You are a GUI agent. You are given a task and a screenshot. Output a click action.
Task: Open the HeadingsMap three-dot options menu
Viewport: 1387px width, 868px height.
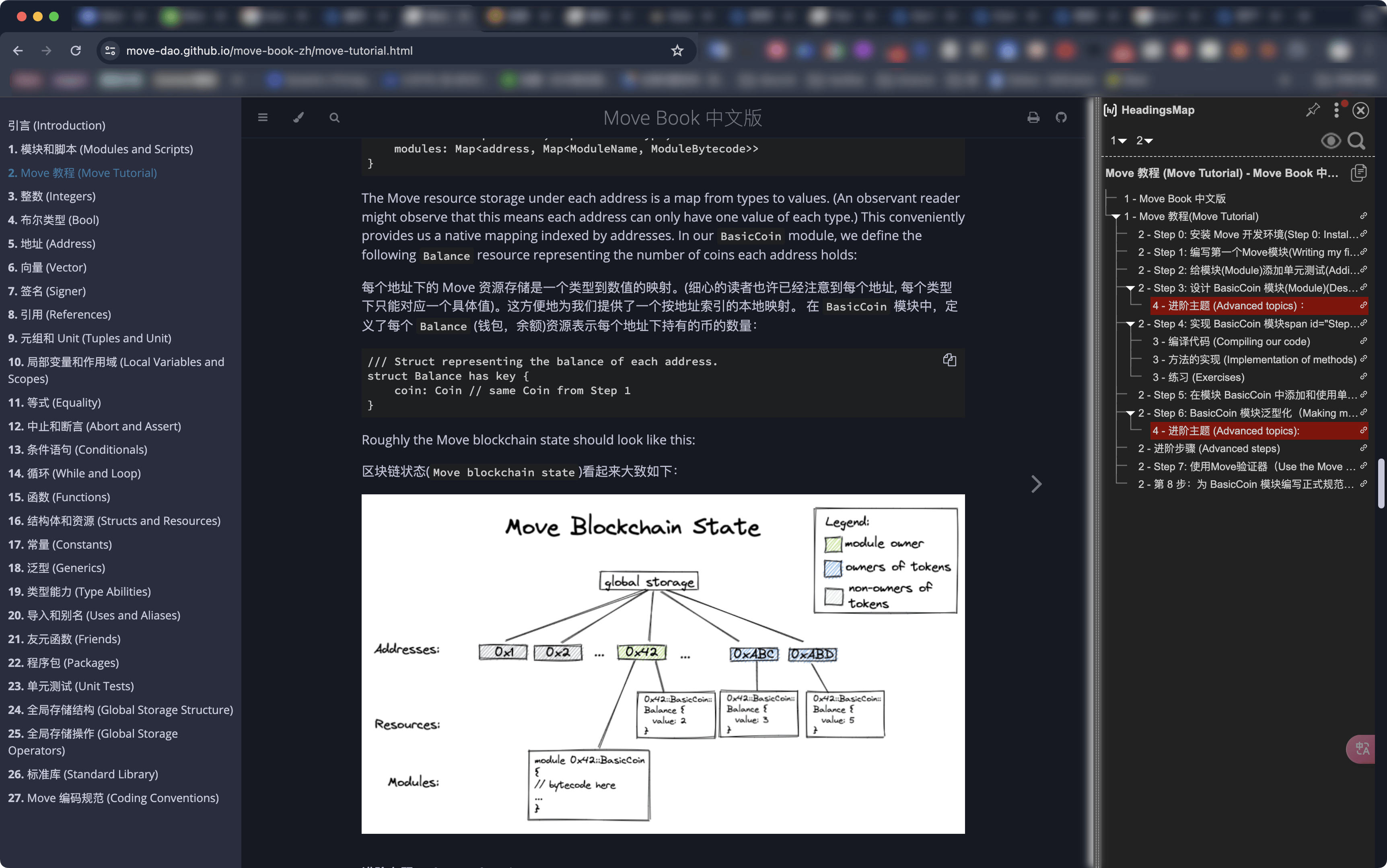click(1337, 110)
